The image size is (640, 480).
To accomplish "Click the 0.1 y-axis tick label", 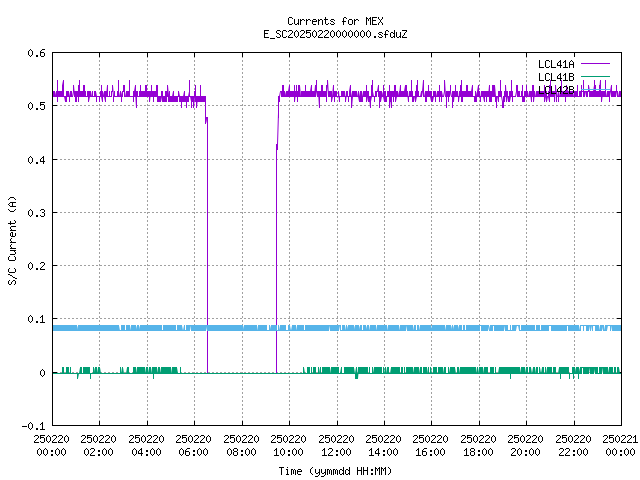I will coord(36,319).
